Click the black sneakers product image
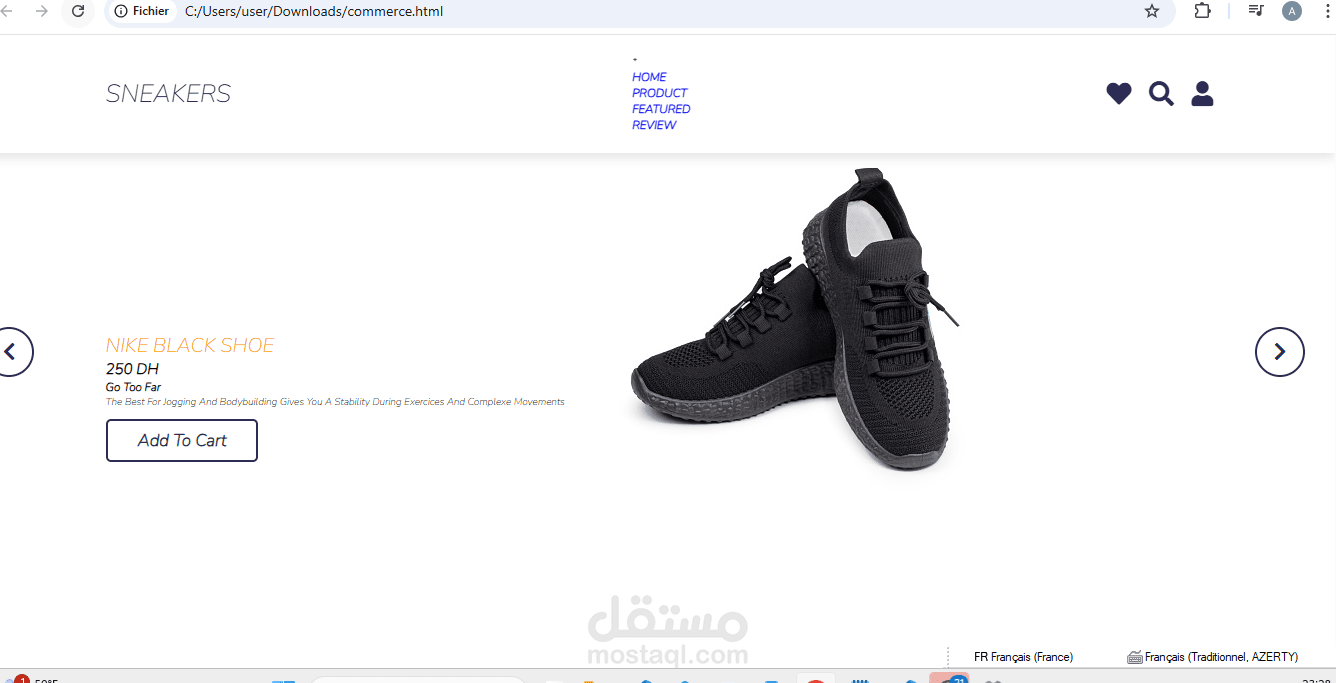Viewport: 1336px width, 683px height. (795, 318)
